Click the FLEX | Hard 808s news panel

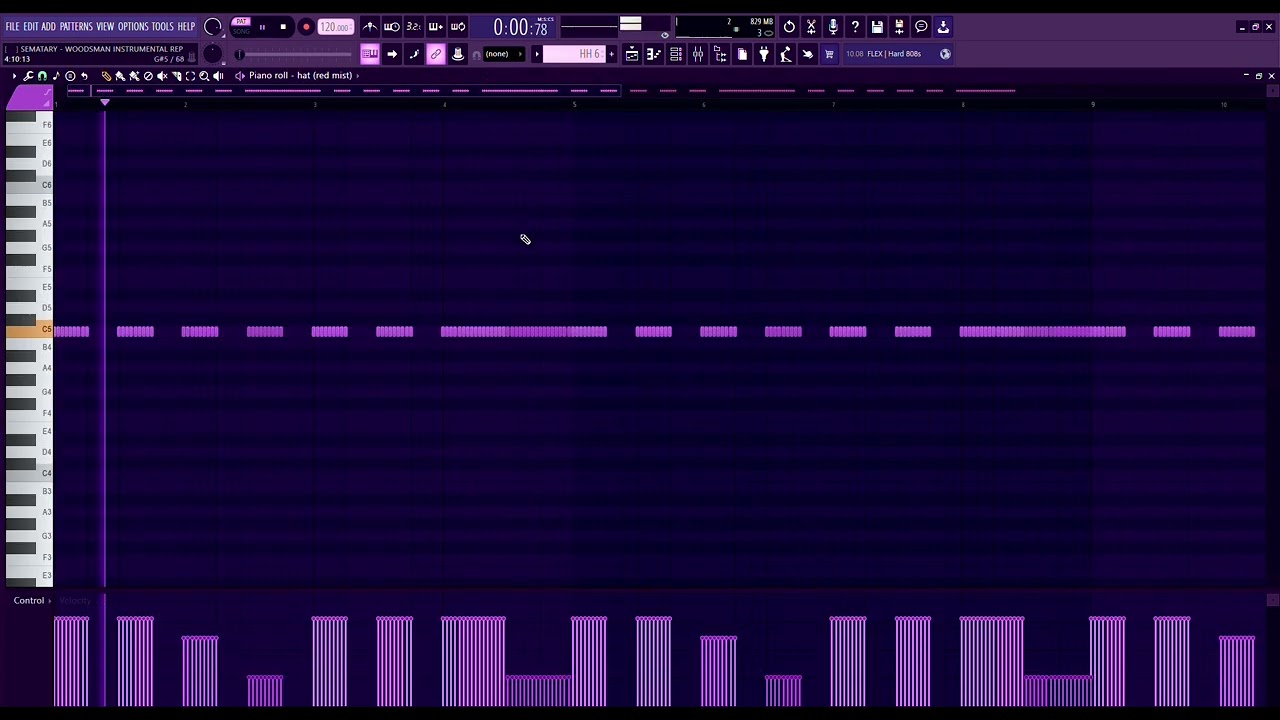890,54
